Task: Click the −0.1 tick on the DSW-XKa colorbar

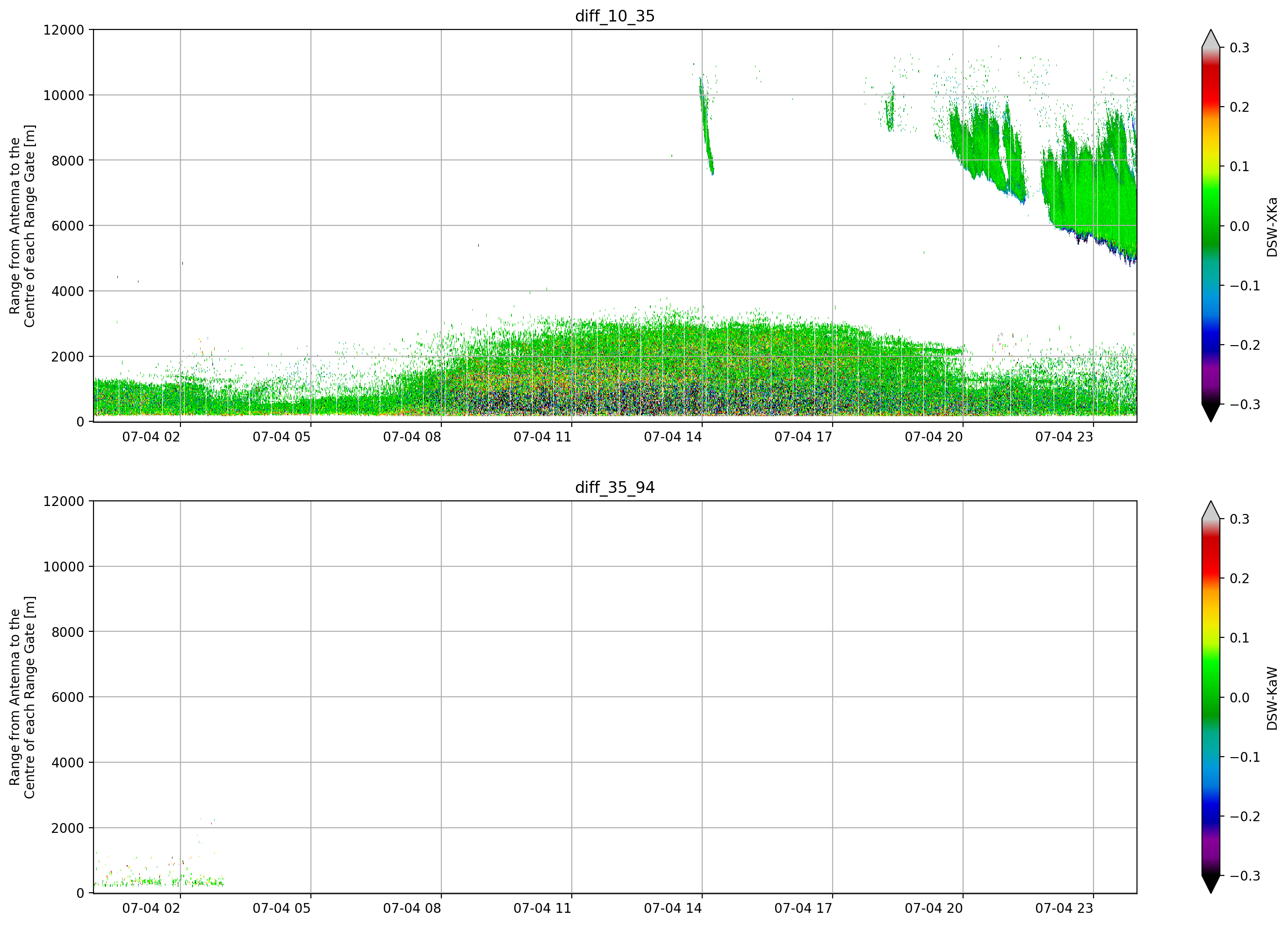Action: [1245, 286]
